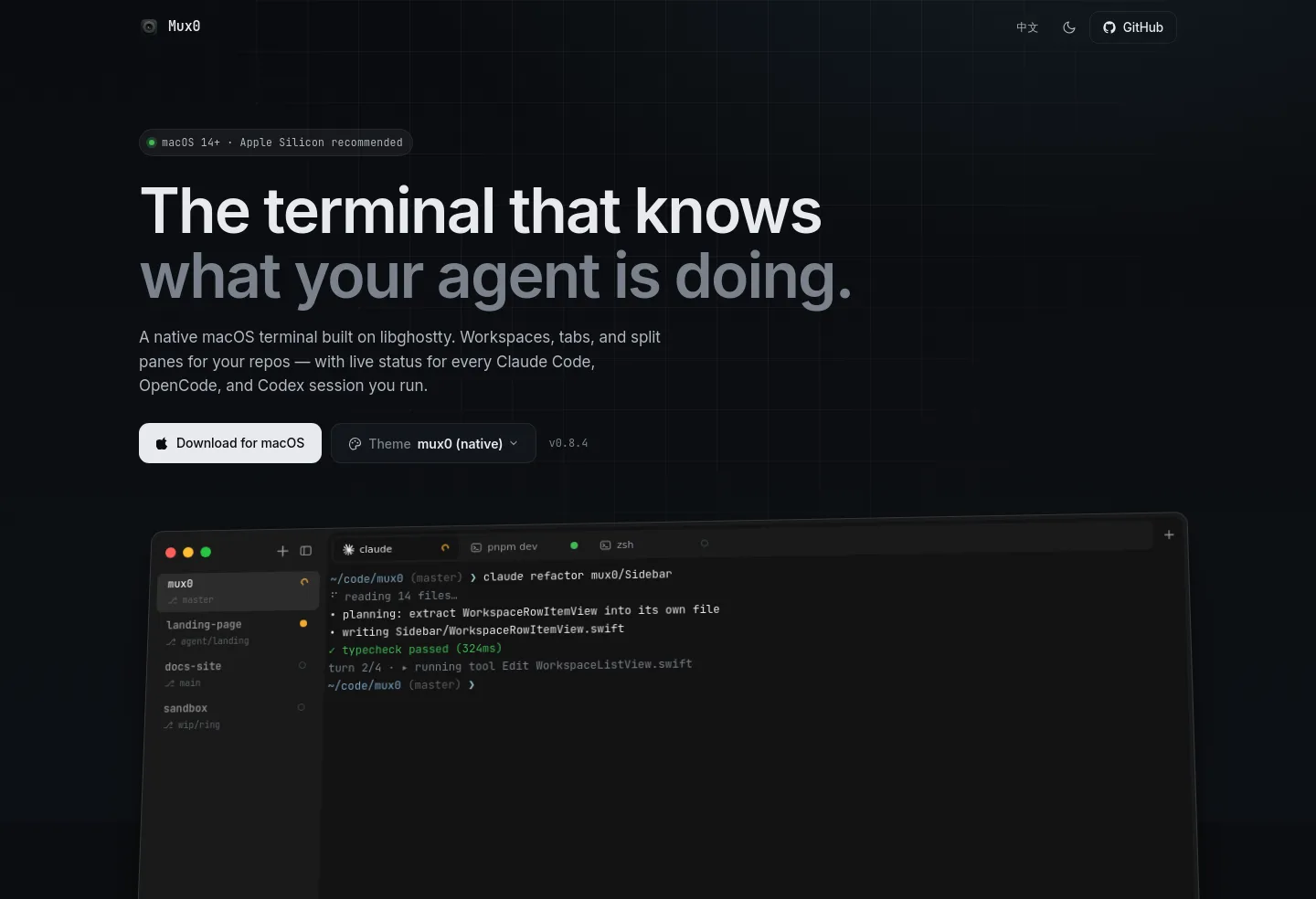Select the docs-site workspace
Image resolution: width=1316 pixels, height=899 pixels.
[x=236, y=674]
